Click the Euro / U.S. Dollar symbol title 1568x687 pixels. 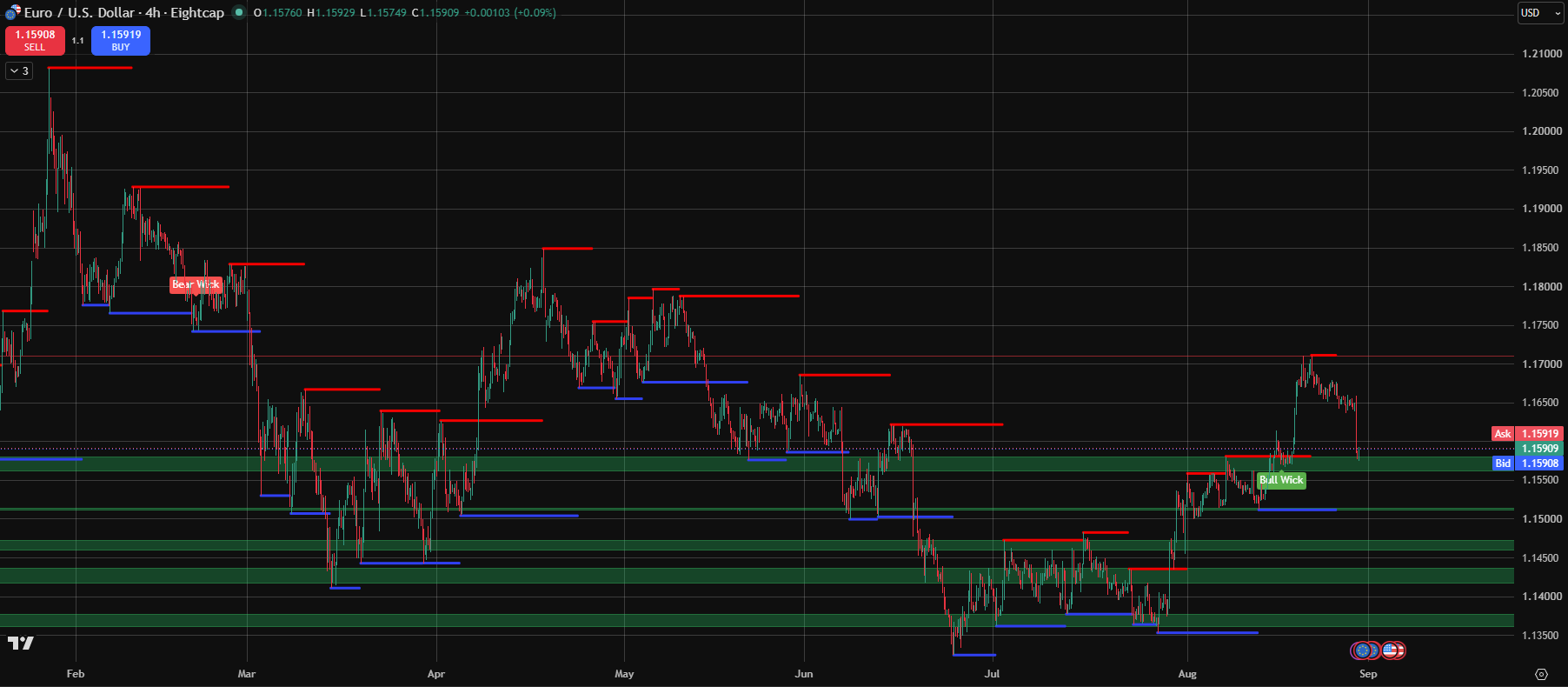click(x=80, y=12)
